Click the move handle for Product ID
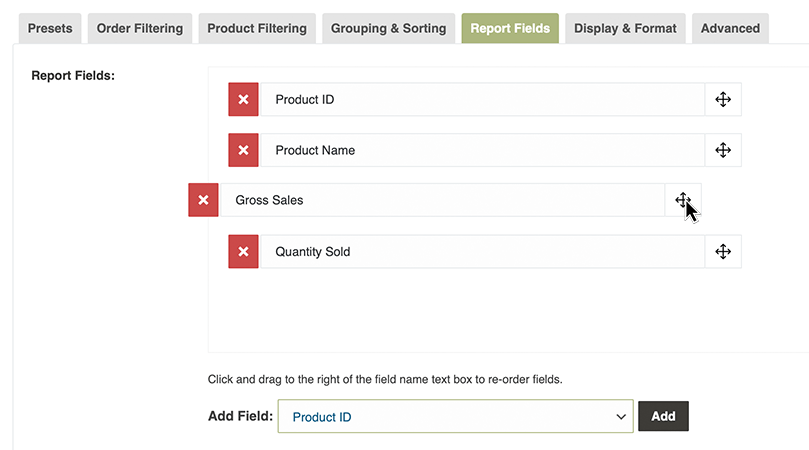The image size is (809, 450). coord(723,100)
